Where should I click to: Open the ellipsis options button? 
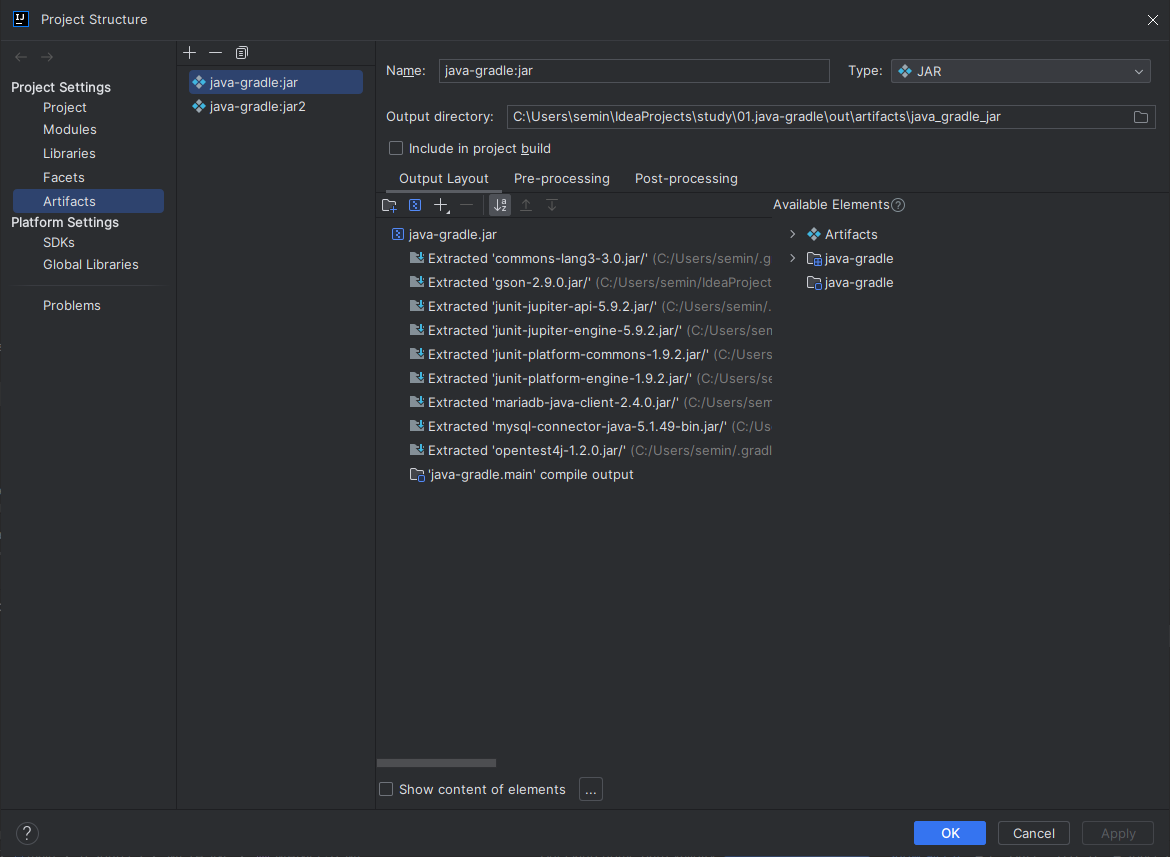(591, 789)
